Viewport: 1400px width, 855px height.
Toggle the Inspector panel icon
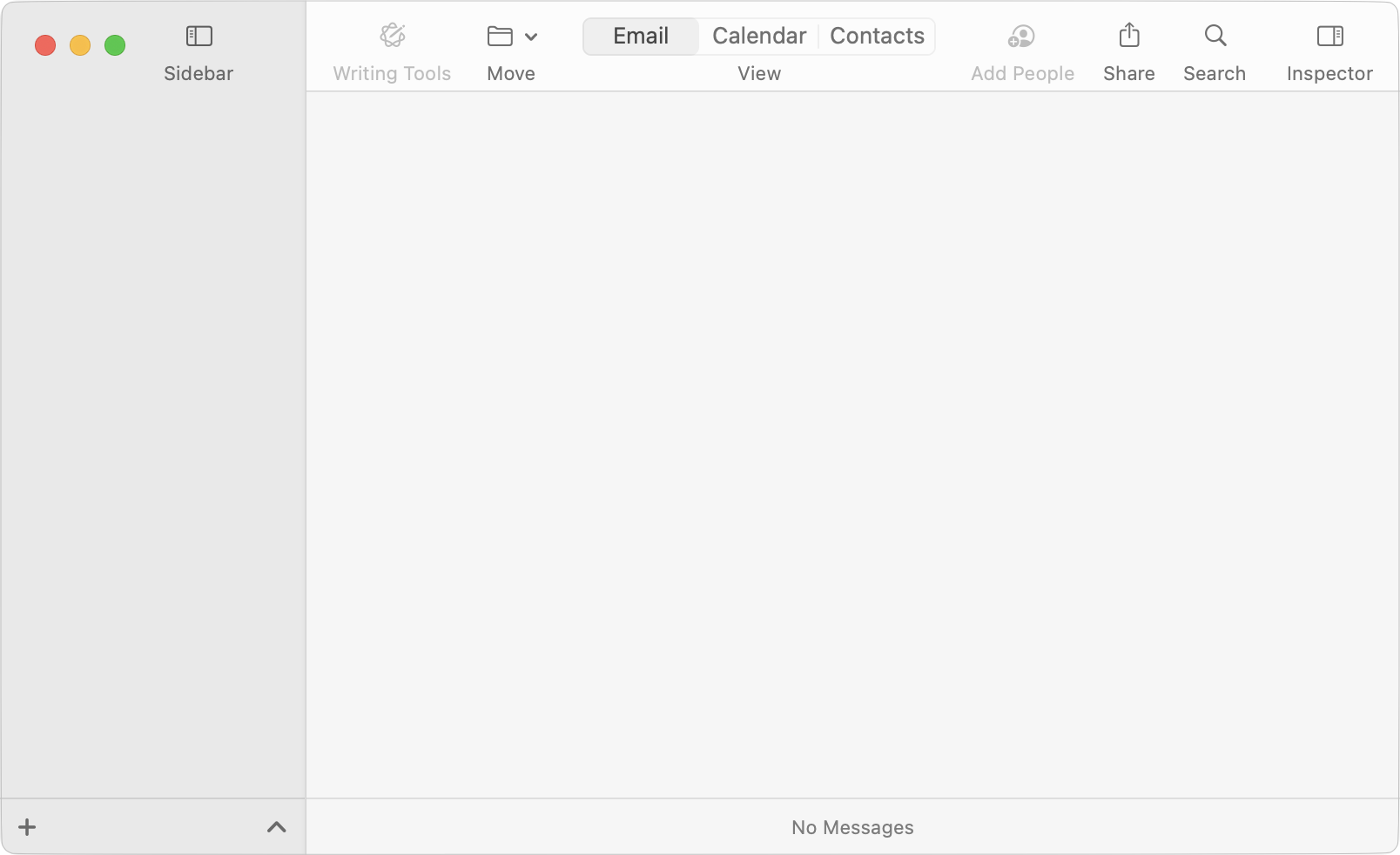[x=1330, y=36]
